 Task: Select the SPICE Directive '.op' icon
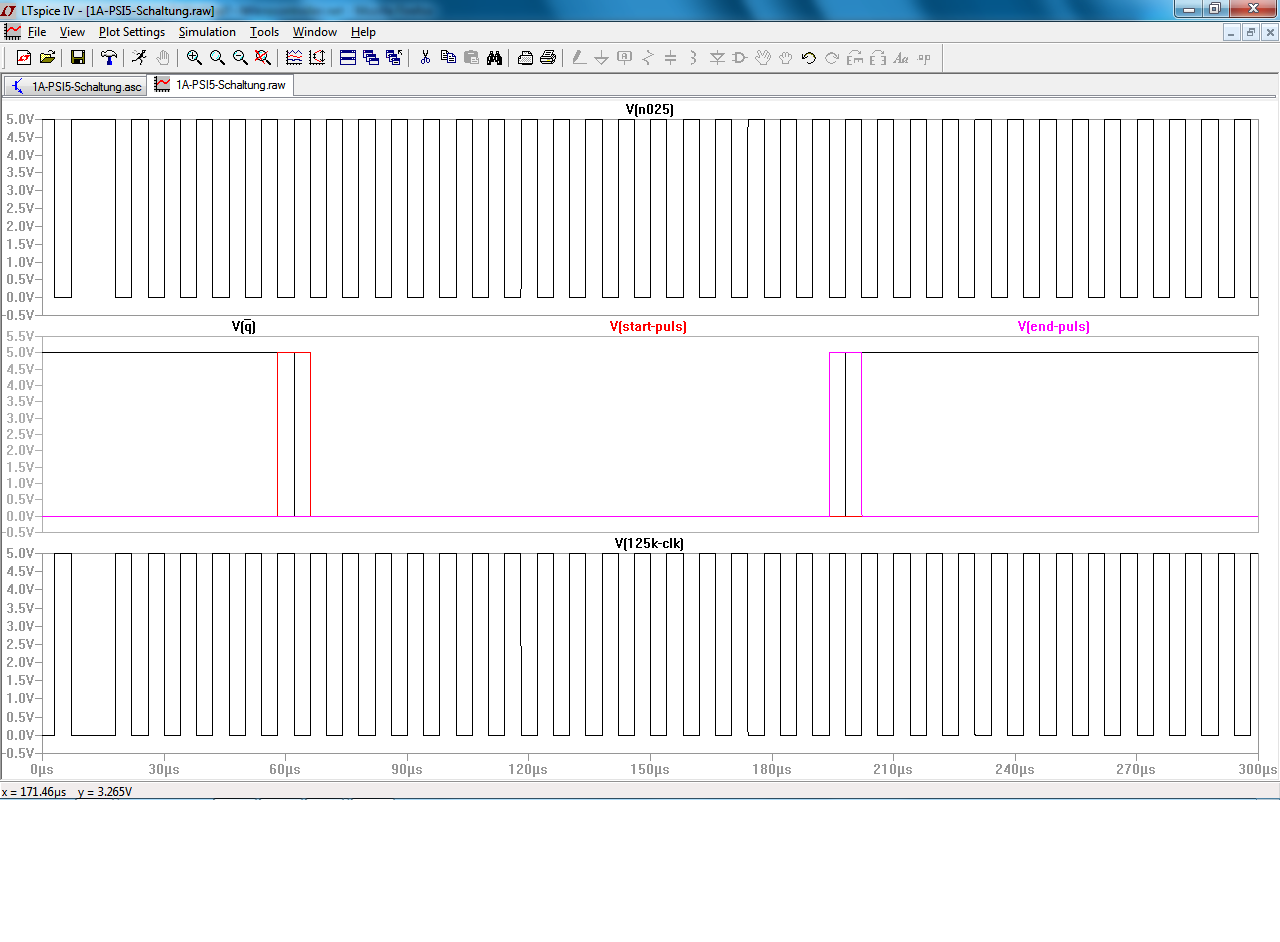[x=924, y=58]
